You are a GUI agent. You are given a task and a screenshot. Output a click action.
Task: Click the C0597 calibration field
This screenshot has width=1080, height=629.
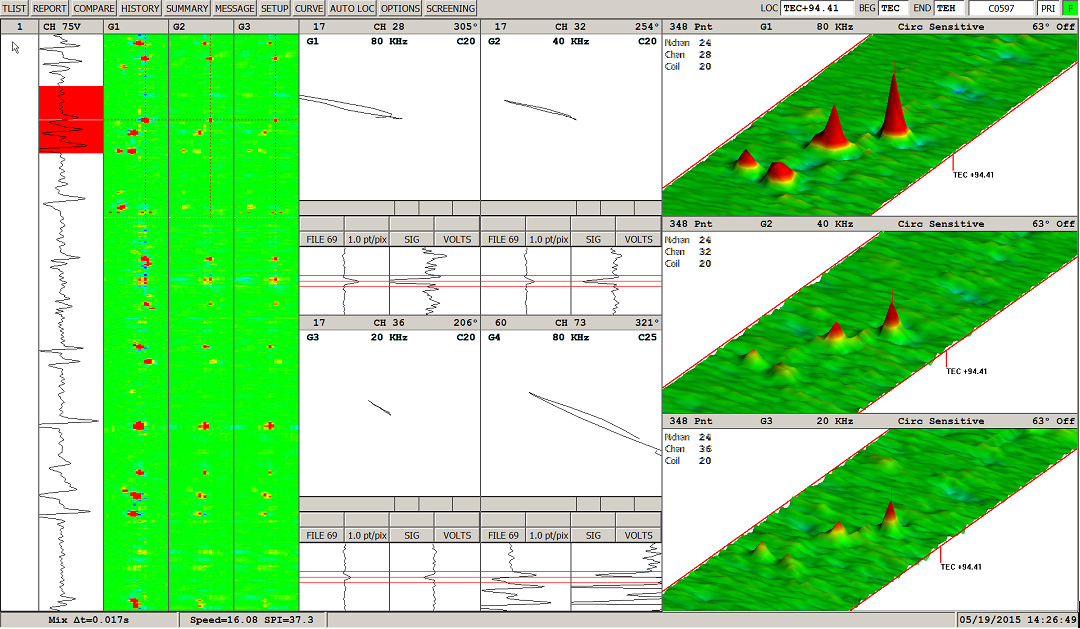tap(1001, 8)
